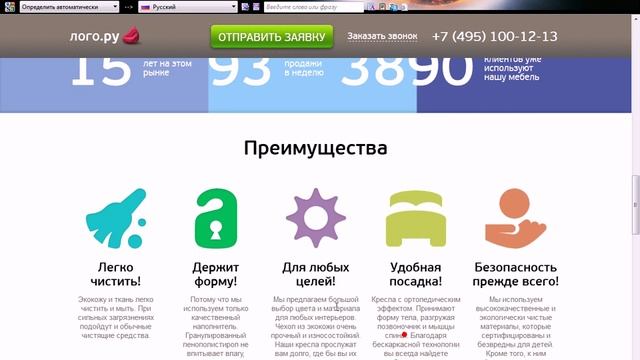Click the pink lips logo icon
The height and width of the screenshot is (360, 640).
click(131, 36)
